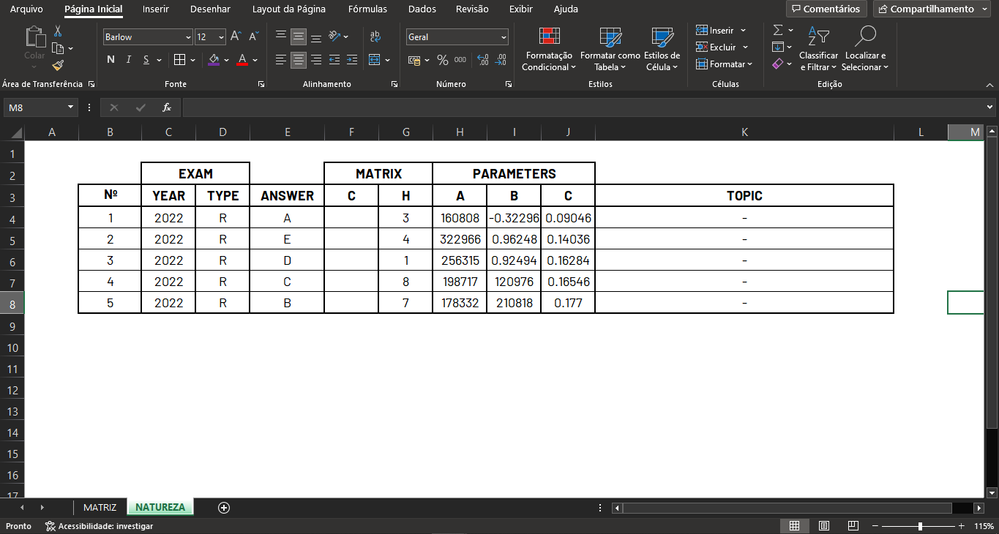Open Localizar e Selecionar dropdown
The image size is (999, 534).
tap(865, 49)
